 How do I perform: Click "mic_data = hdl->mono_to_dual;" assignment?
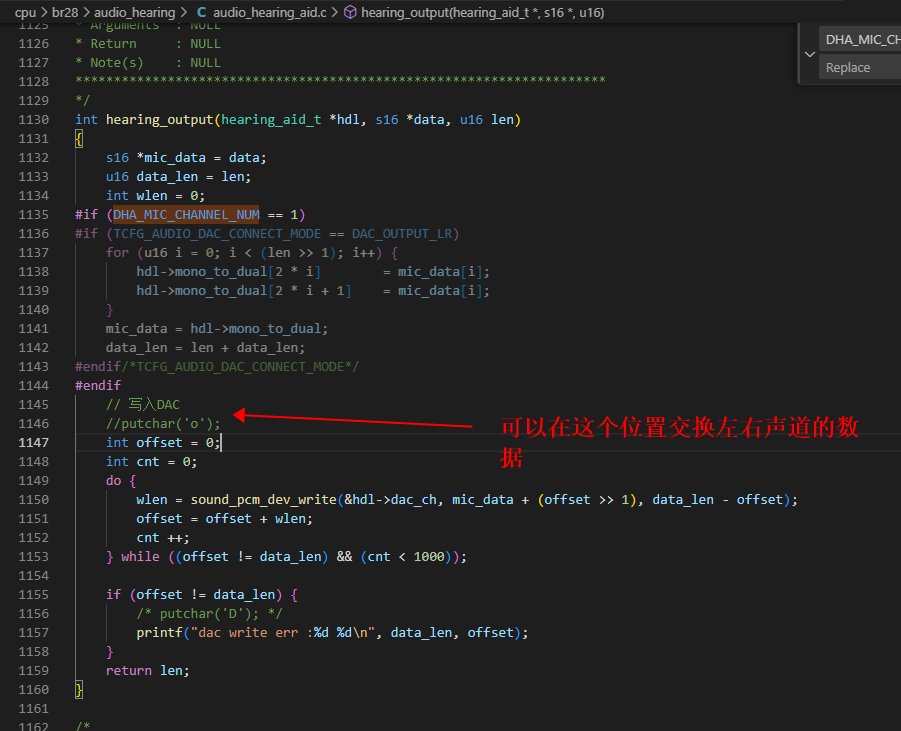[x=217, y=328]
